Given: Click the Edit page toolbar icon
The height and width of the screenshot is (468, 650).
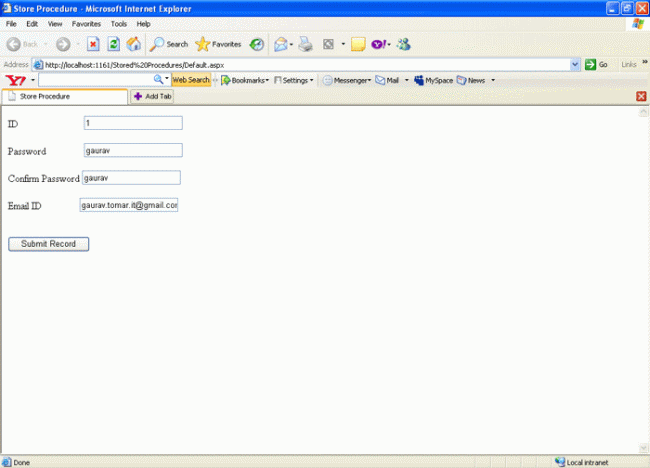Looking at the screenshot, I should 328,44.
